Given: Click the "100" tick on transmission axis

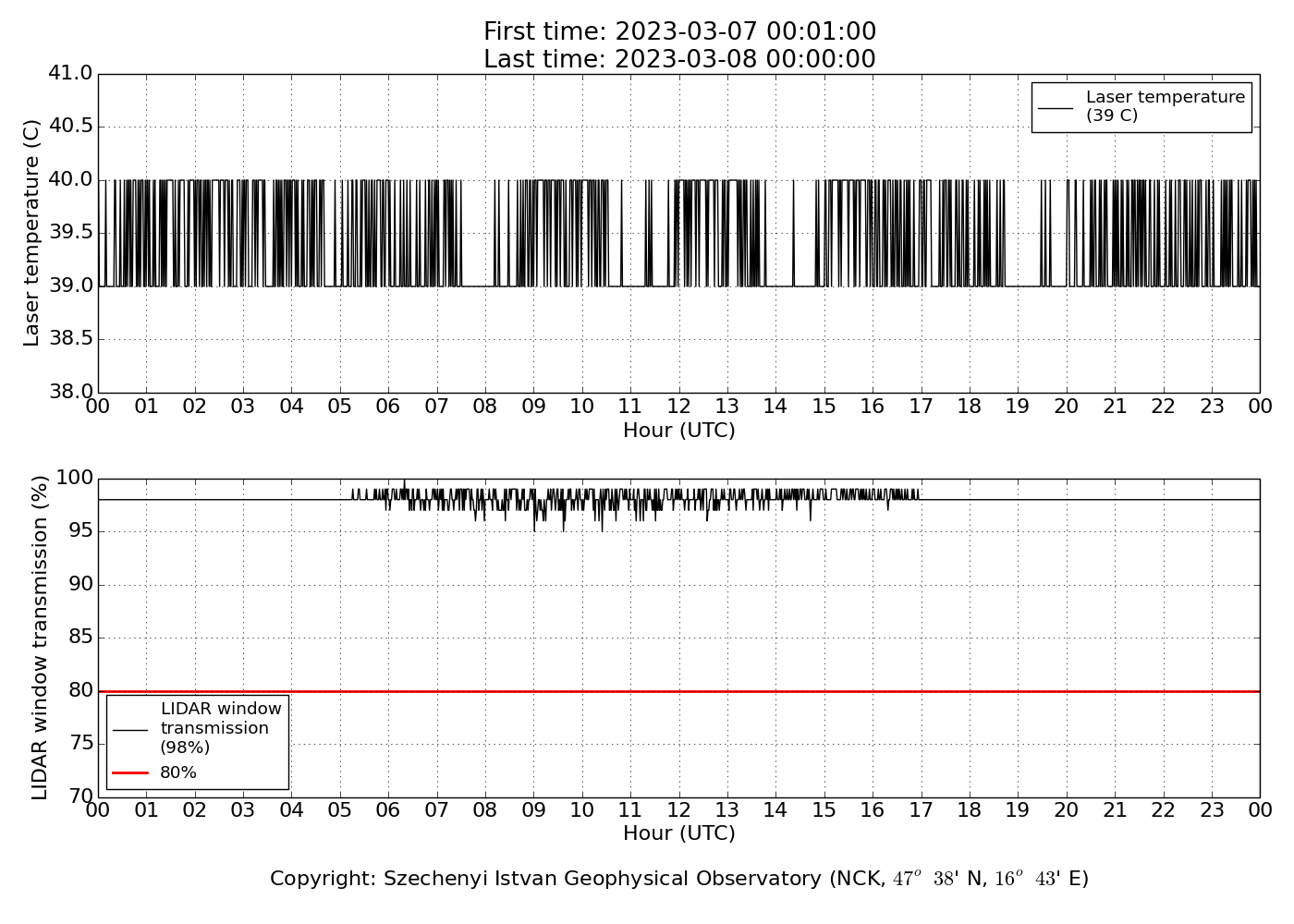Looking at the screenshot, I should pyautogui.click(x=75, y=478).
